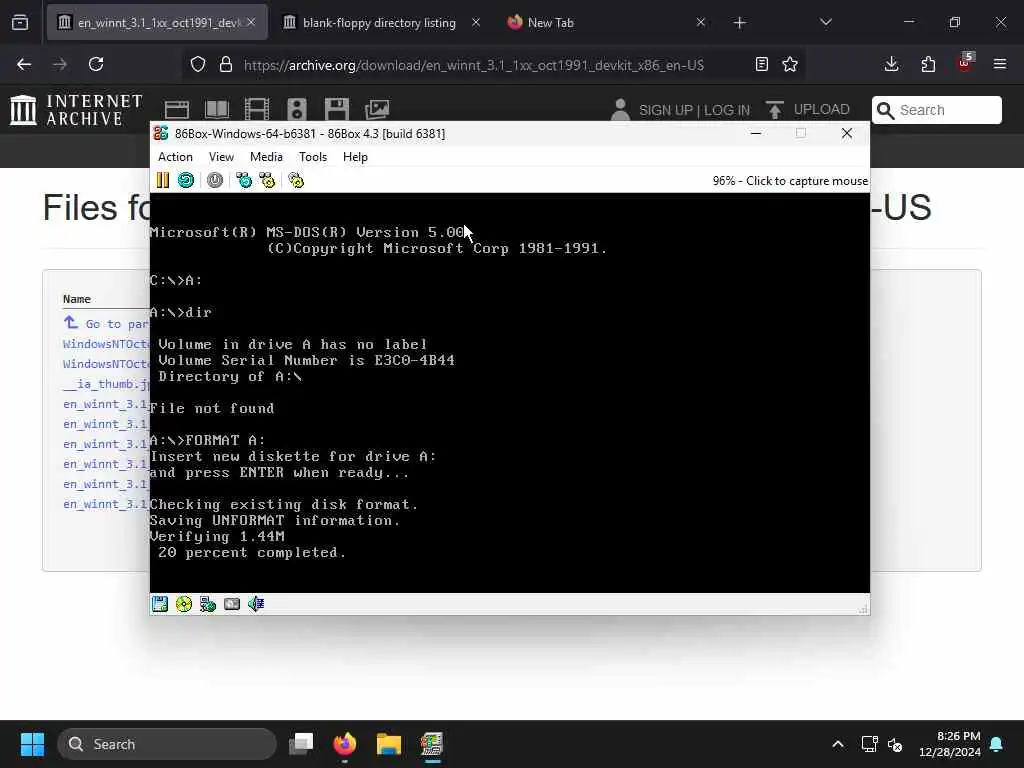Open the clock showing 8:26 PM
1024x768 pixels.
tap(950, 744)
